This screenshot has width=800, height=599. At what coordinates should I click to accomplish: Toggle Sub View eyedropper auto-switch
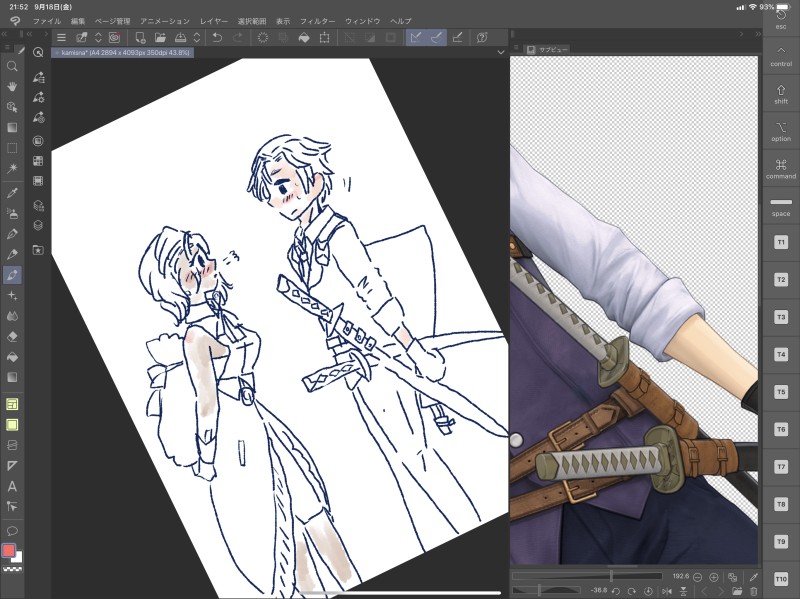tap(754, 577)
